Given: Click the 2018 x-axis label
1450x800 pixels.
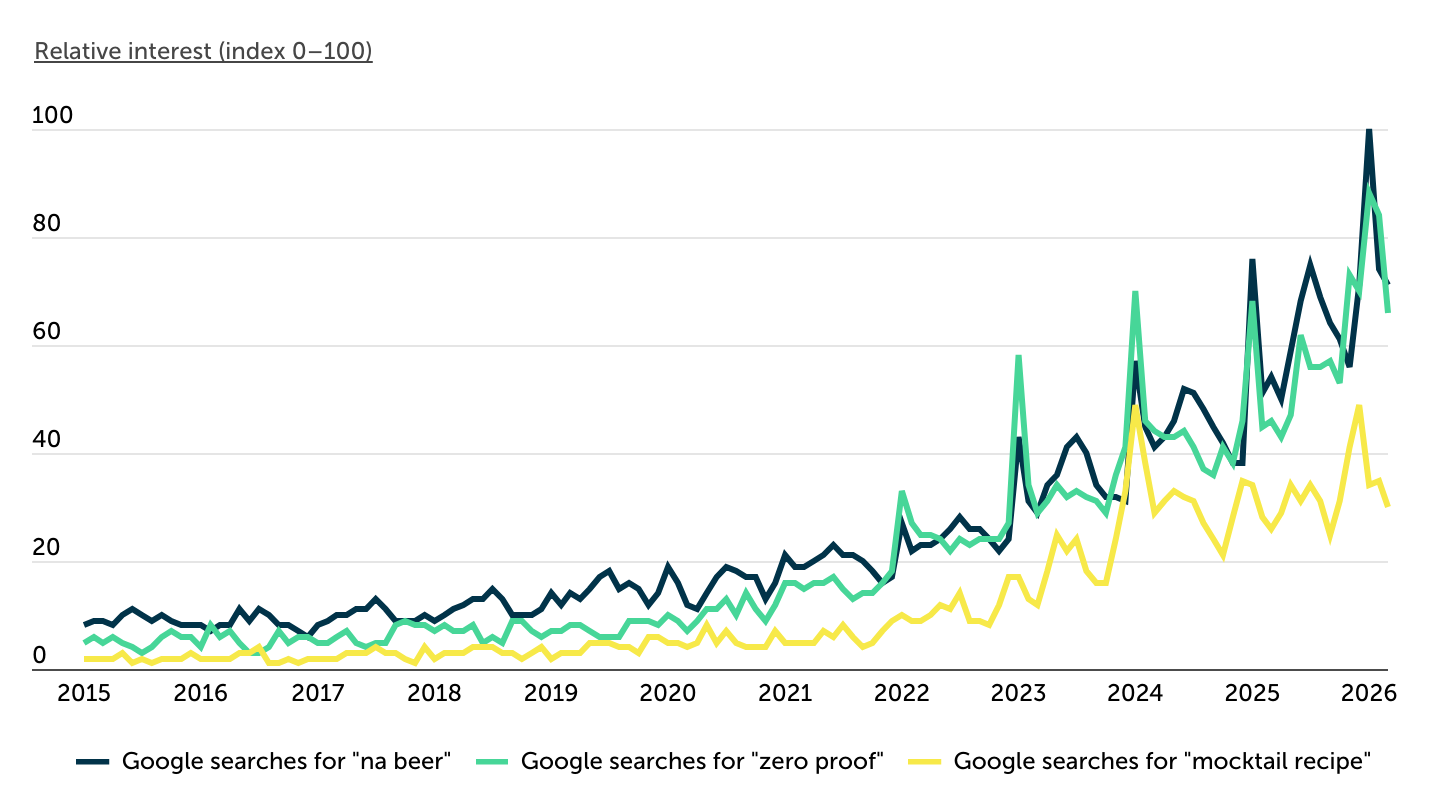Looking at the screenshot, I should [433, 691].
